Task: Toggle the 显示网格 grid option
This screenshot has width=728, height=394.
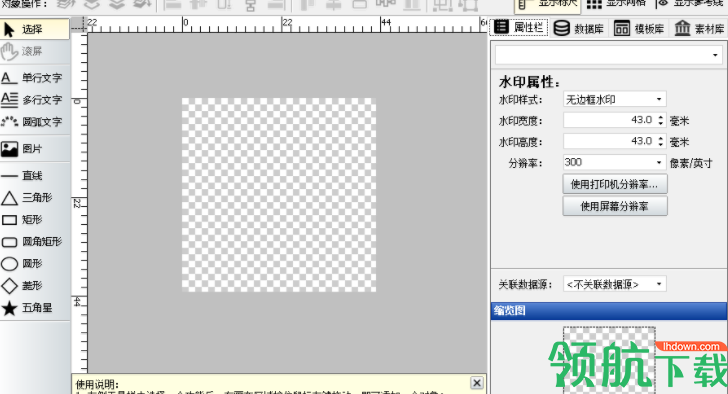Action: (616, 4)
